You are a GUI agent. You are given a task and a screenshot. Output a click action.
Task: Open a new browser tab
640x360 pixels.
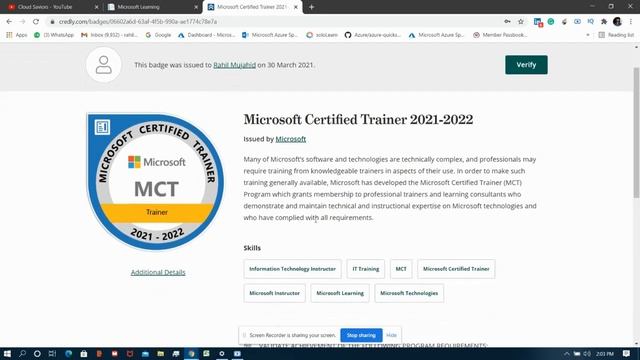[x=311, y=7]
